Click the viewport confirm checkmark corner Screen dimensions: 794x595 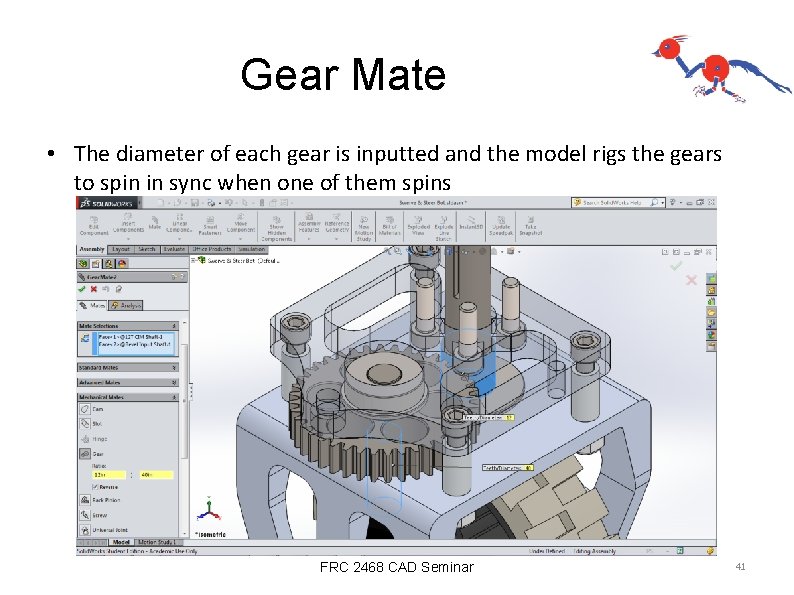676,266
